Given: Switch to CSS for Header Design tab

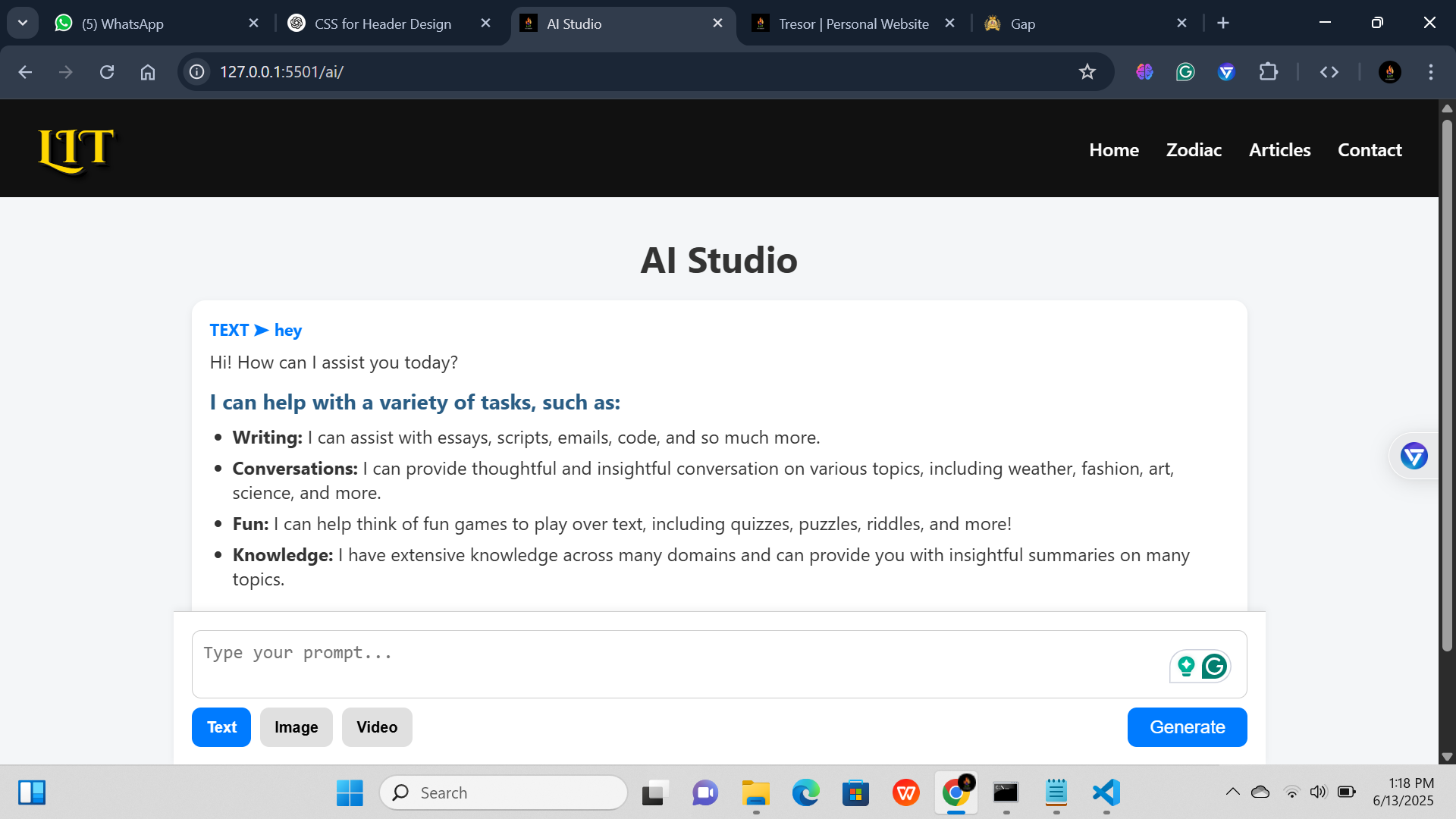Looking at the screenshot, I should [382, 24].
